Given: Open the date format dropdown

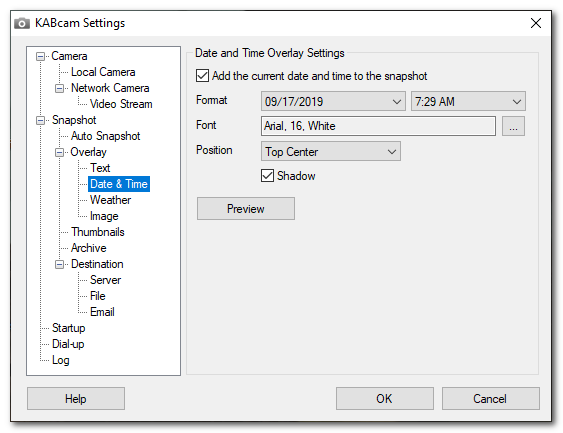Looking at the screenshot, I should [x=333, y=101].
